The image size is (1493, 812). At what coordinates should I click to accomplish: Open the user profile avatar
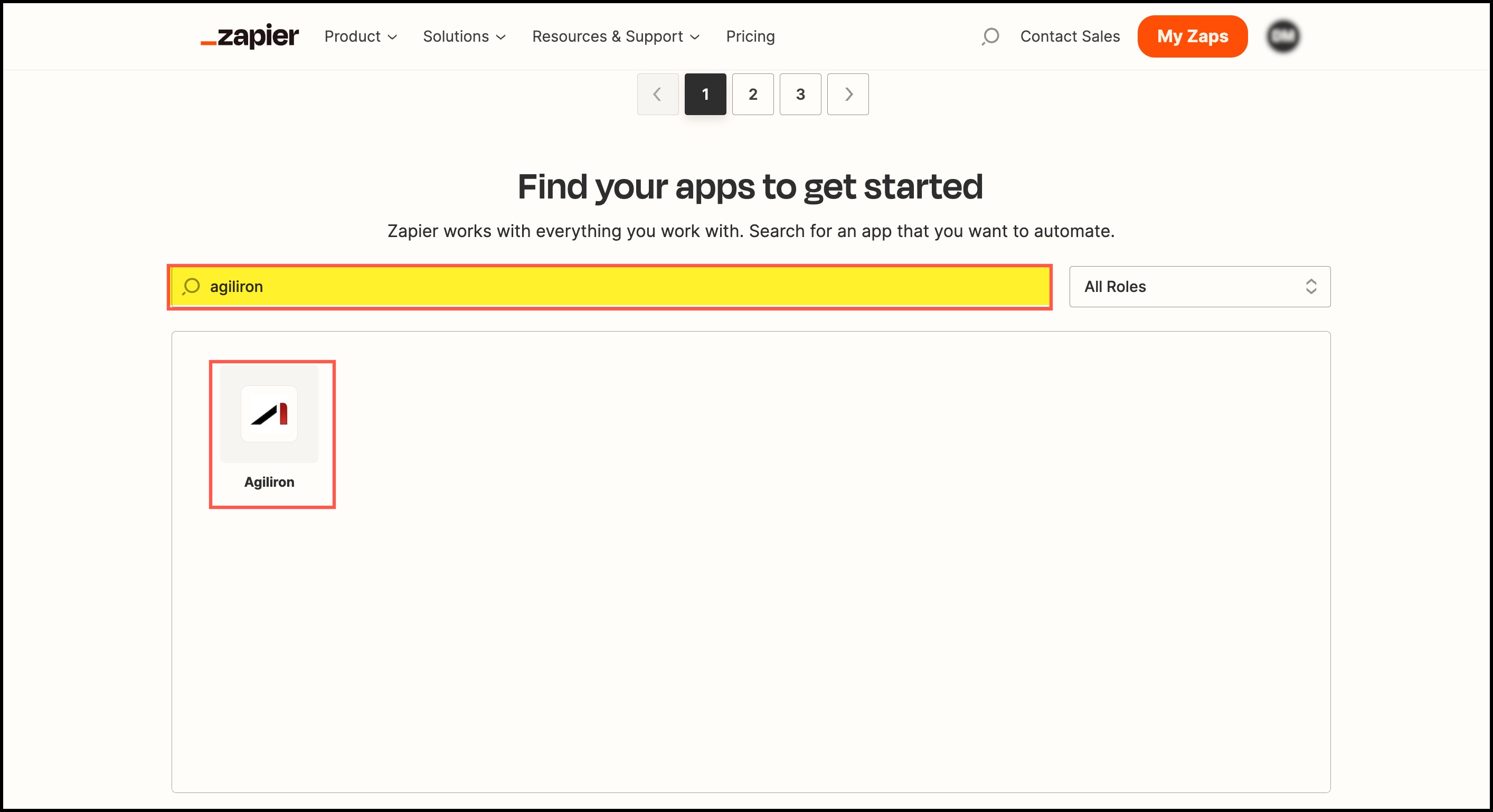click(1283, 36)
